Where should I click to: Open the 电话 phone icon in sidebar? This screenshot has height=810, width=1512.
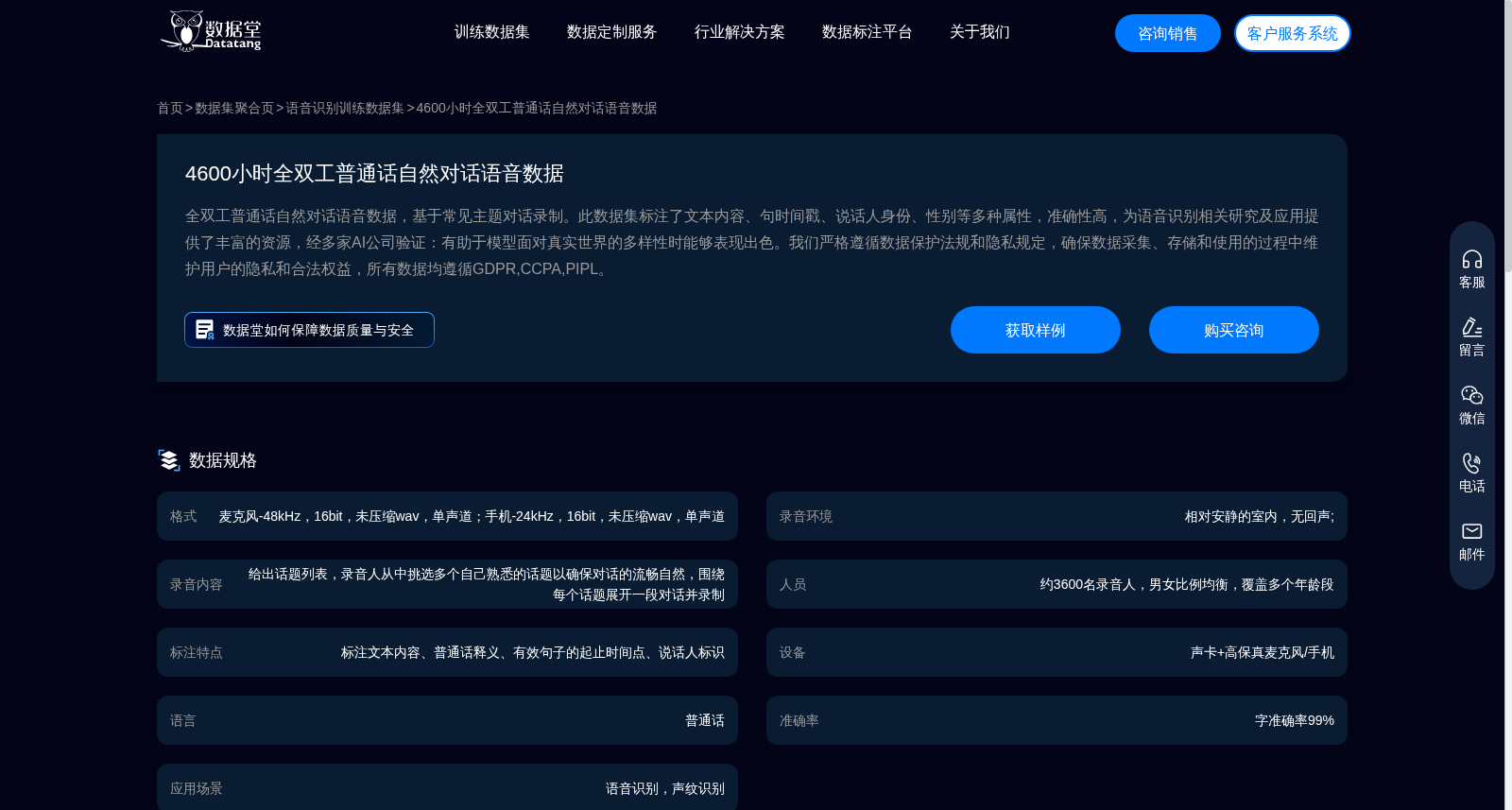point(1471,463)
